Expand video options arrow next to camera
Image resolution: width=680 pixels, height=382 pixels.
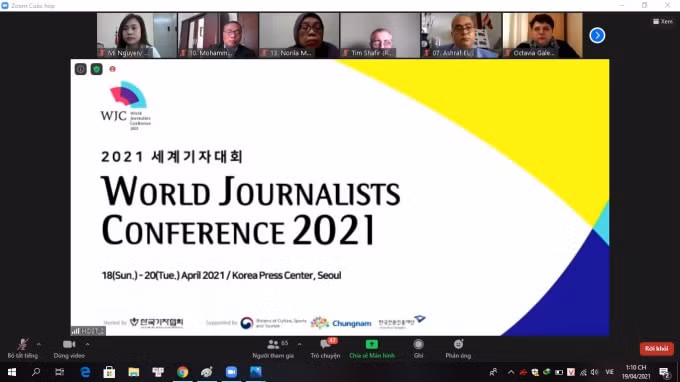point(88,344)
